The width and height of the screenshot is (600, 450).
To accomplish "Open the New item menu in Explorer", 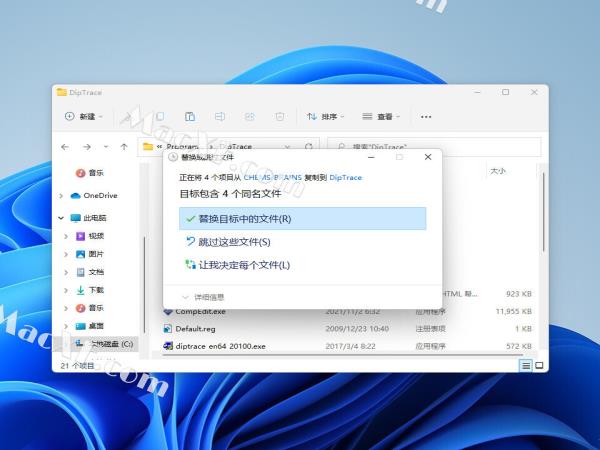I will (x=84, y=116).
